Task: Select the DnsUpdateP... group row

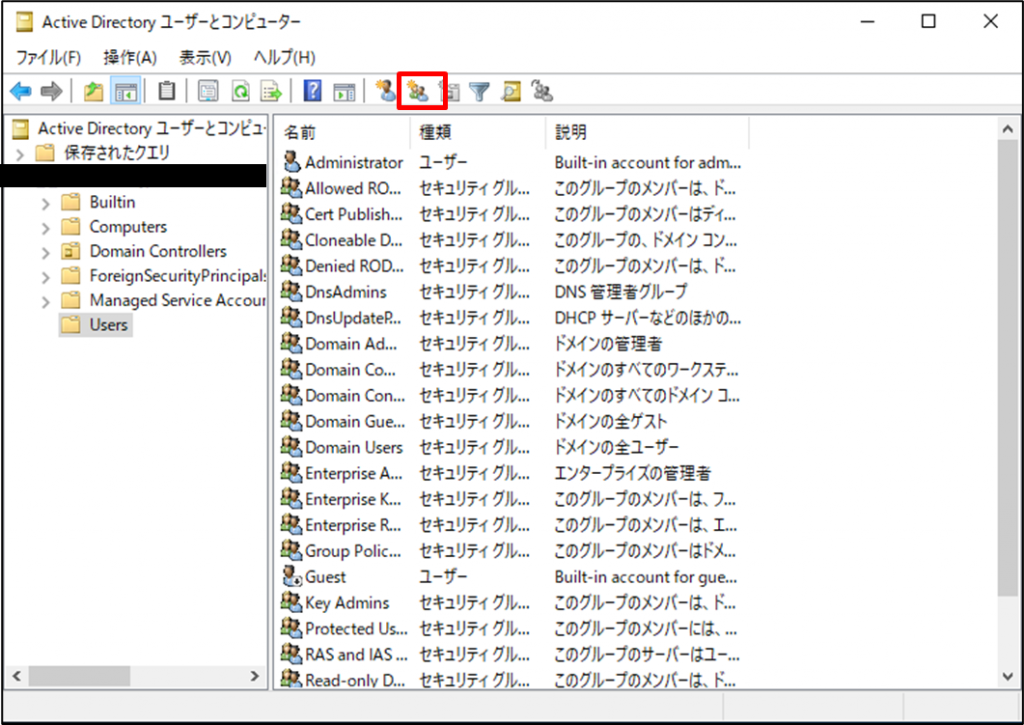Action: coord(511,317)
